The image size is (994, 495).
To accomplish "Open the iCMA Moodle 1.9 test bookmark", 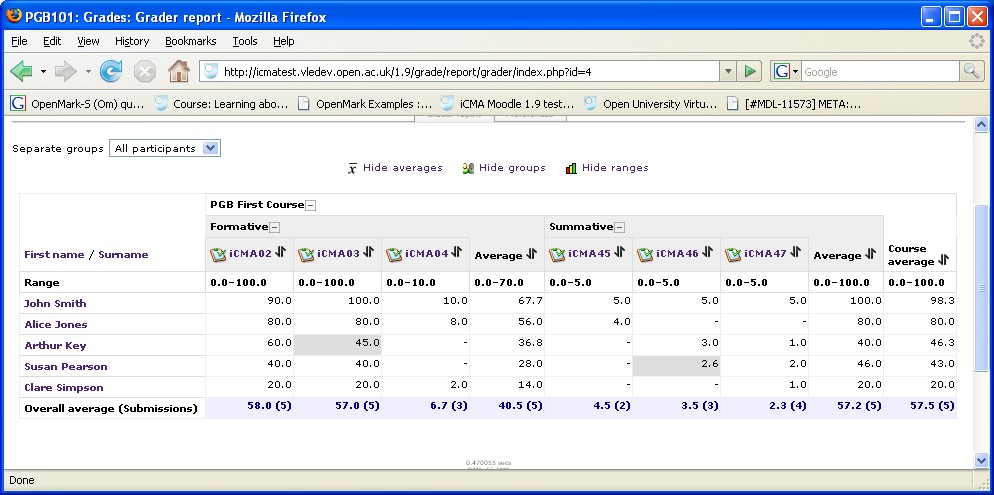I will pos(508,104).
